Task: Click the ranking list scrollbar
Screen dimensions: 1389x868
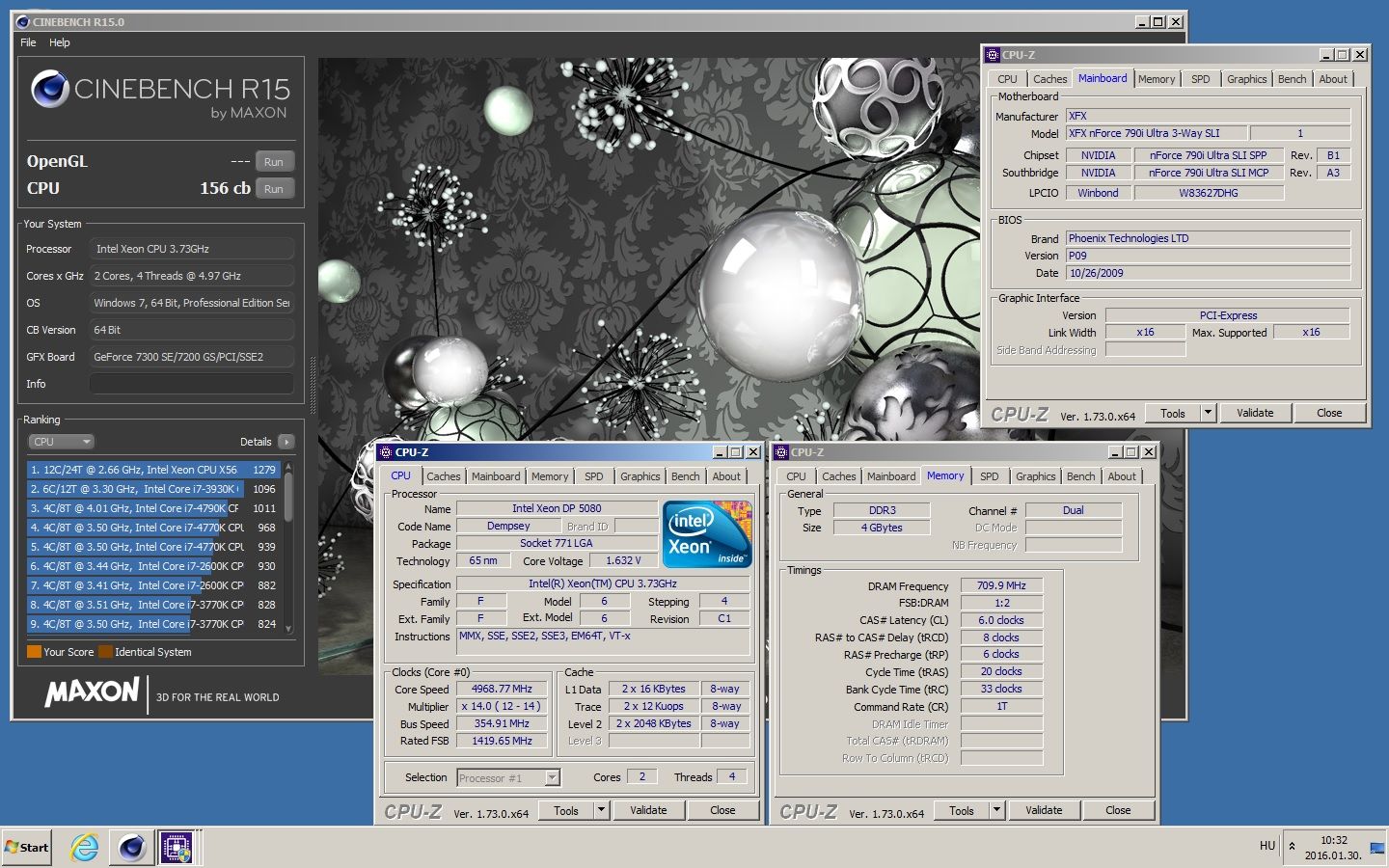Action: [x=288, y=548]
